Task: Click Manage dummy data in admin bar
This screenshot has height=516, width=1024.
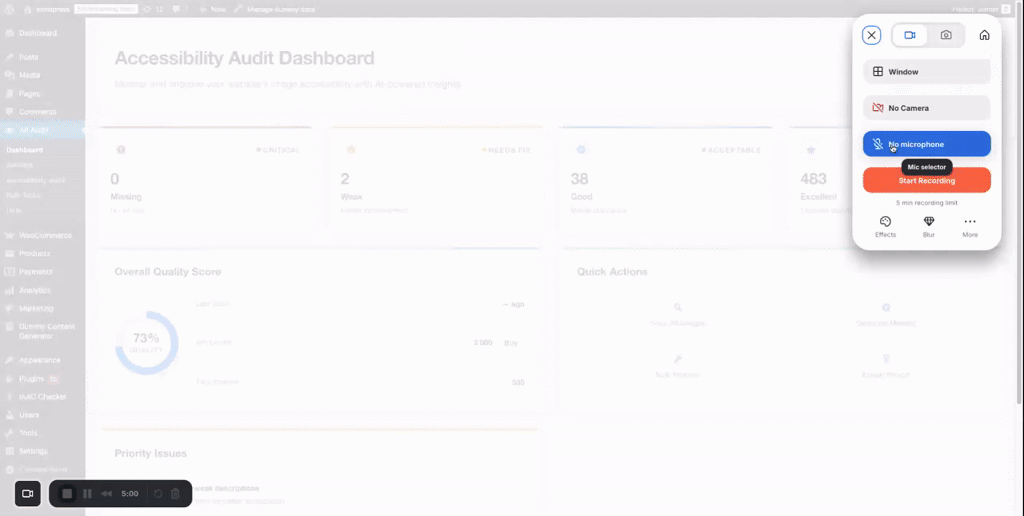Action: [x=274, y=9]
